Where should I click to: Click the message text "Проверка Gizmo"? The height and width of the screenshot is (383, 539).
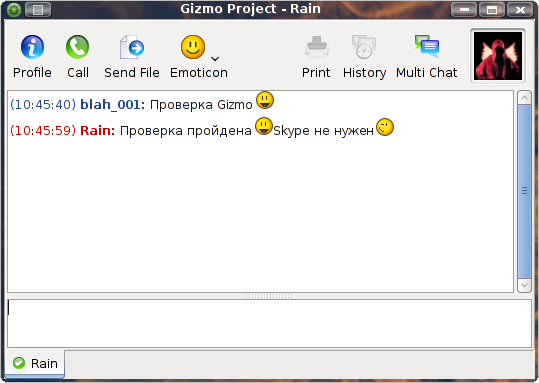(x=201, y=105)
